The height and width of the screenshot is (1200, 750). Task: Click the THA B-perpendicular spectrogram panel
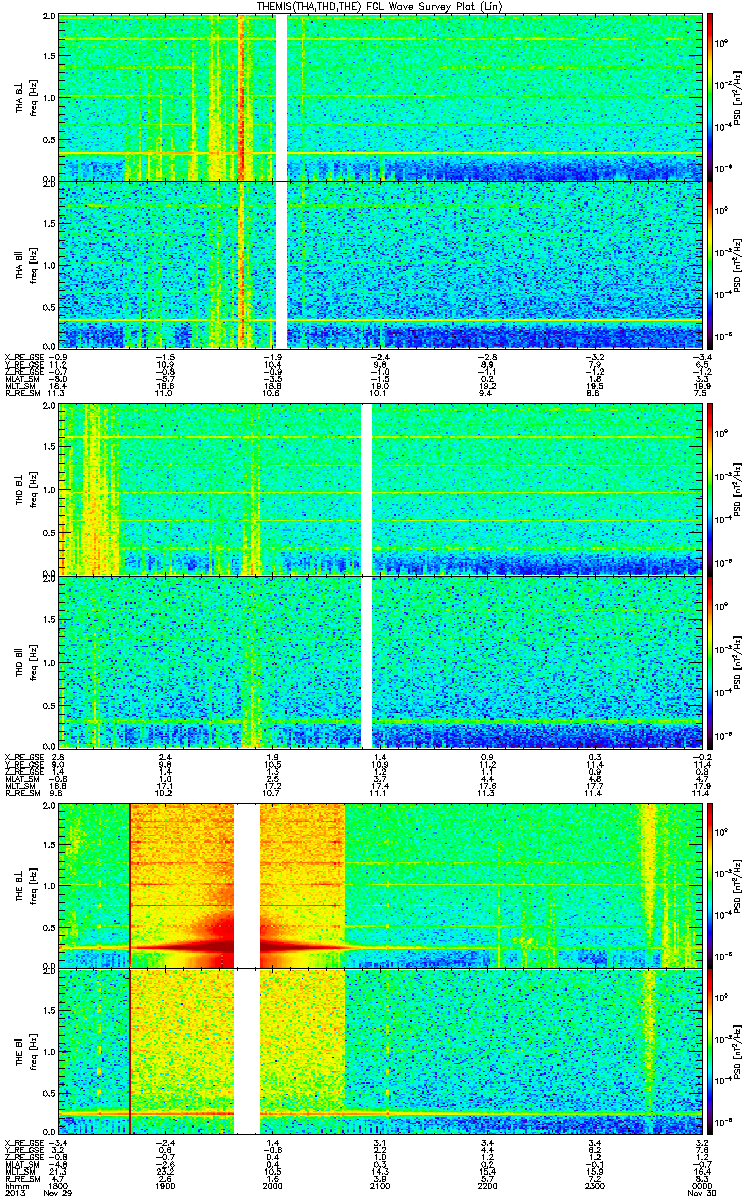click(379, 97)
